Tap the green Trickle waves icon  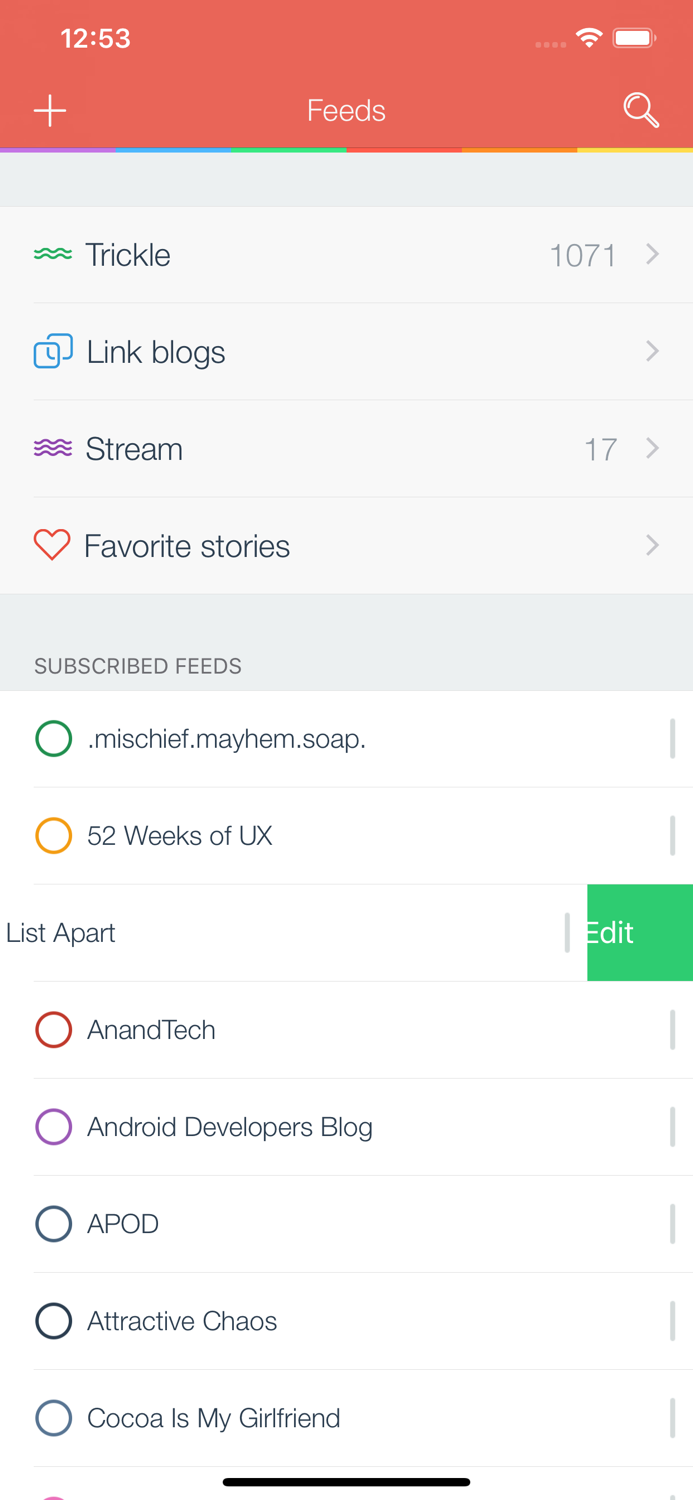click(53, 255)
